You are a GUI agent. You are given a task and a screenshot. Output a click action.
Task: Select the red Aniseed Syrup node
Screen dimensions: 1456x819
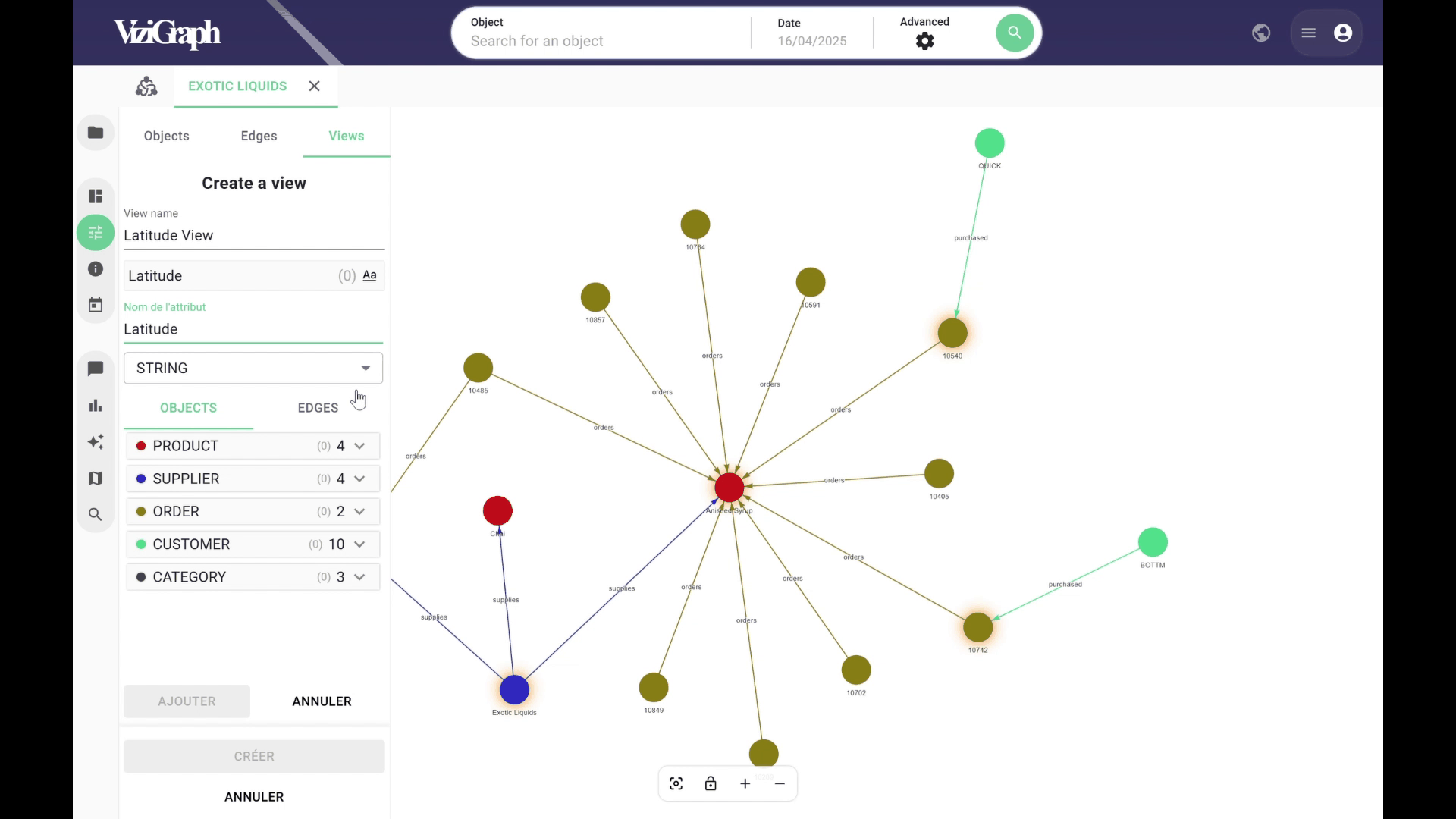pyautogui.click(x=730, y=488)
